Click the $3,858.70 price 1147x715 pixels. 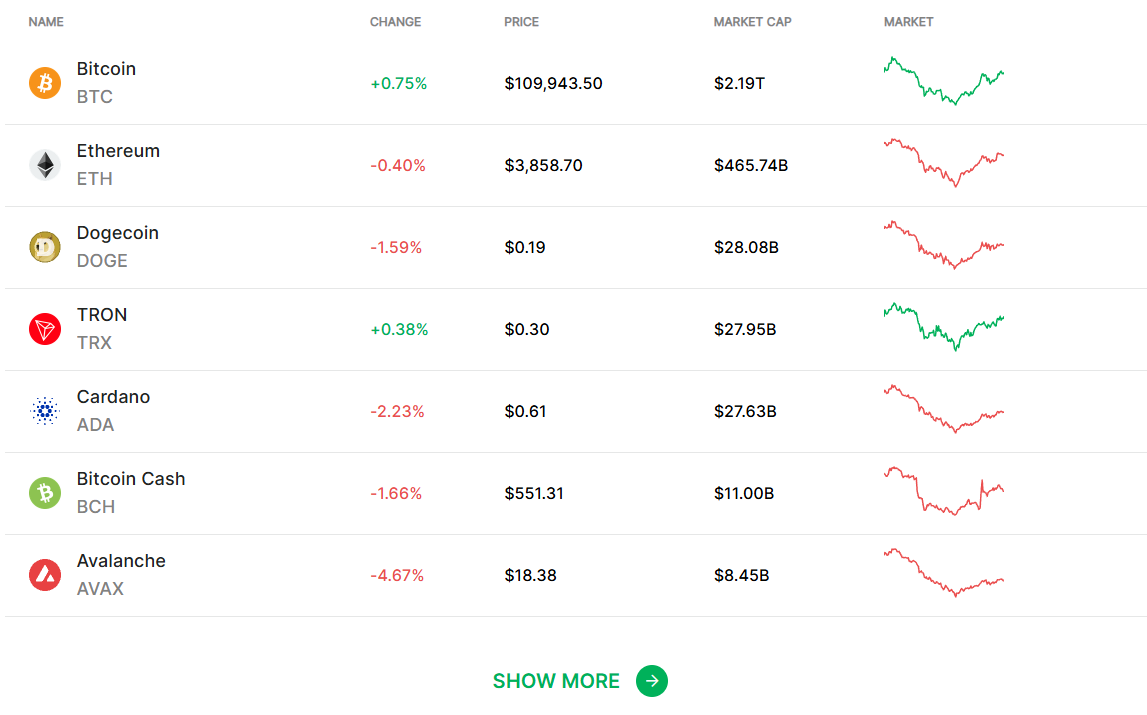[544, 165]
